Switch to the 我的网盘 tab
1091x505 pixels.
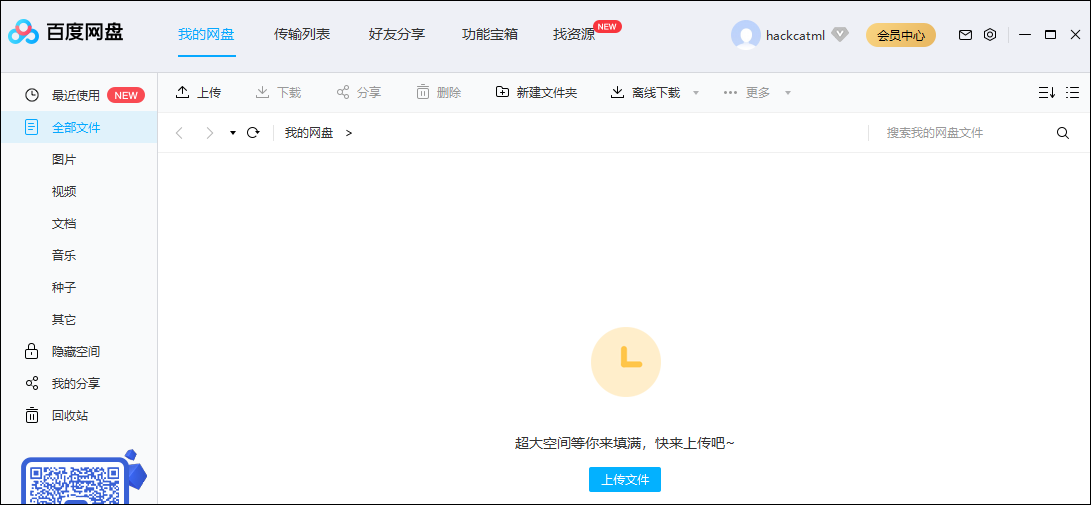pos(207,34)
